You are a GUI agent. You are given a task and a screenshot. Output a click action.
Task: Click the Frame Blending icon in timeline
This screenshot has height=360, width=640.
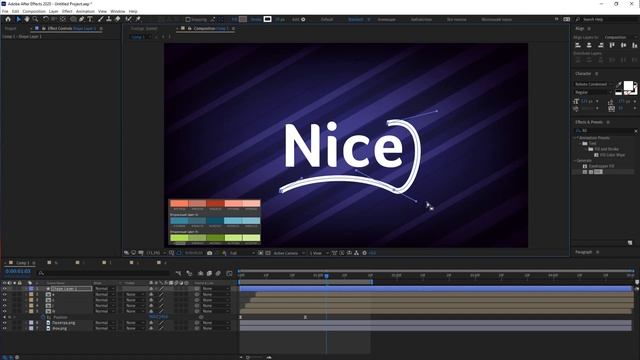coord(209,273)
